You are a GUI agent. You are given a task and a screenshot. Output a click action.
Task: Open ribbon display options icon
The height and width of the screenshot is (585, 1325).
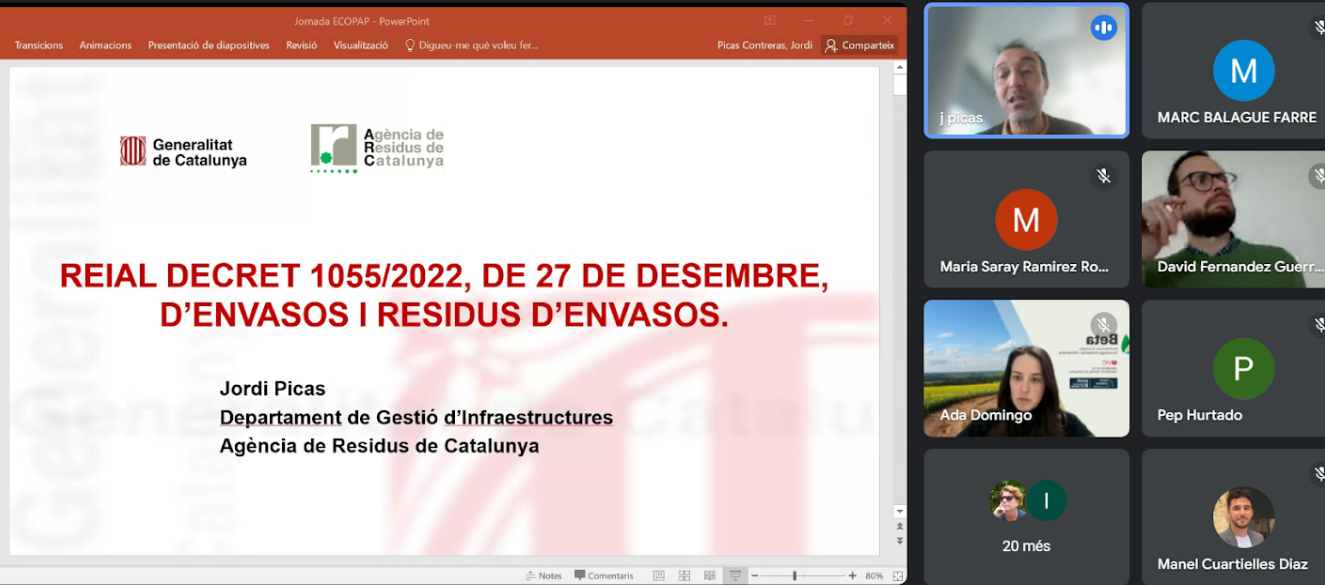pyautogui.click(x=770, y=21)
